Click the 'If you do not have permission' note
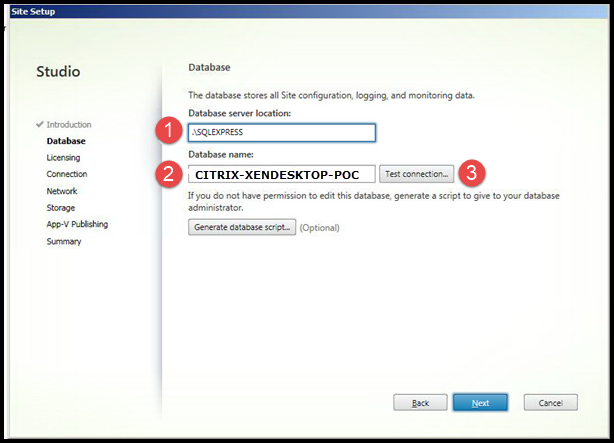Viewport: 614px width, 443px height. 374,201
